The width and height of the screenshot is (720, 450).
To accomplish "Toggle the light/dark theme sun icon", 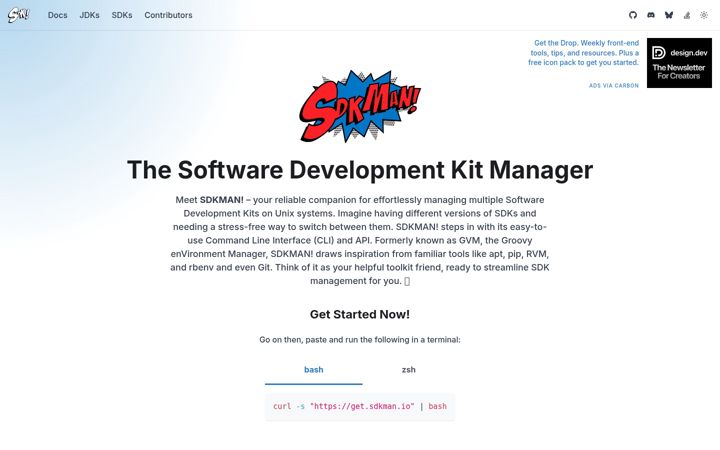I will point(704,15).
